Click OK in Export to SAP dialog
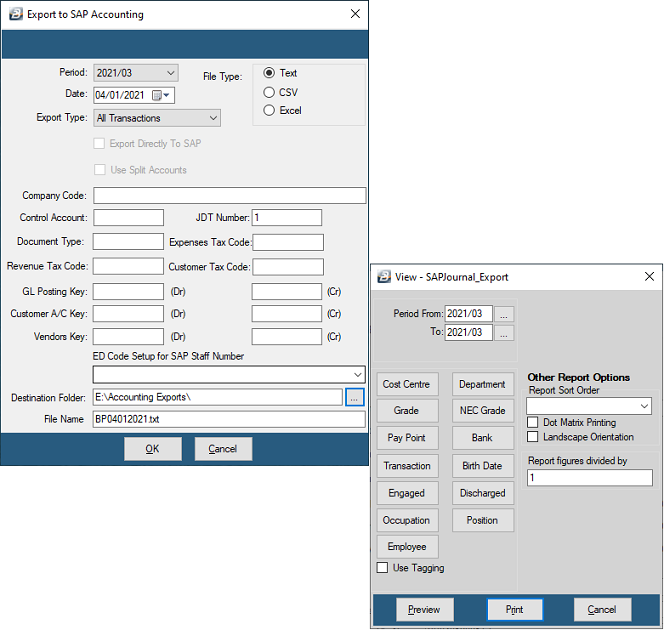This screenshot has width=664, height=630. (x=153, y=449)
